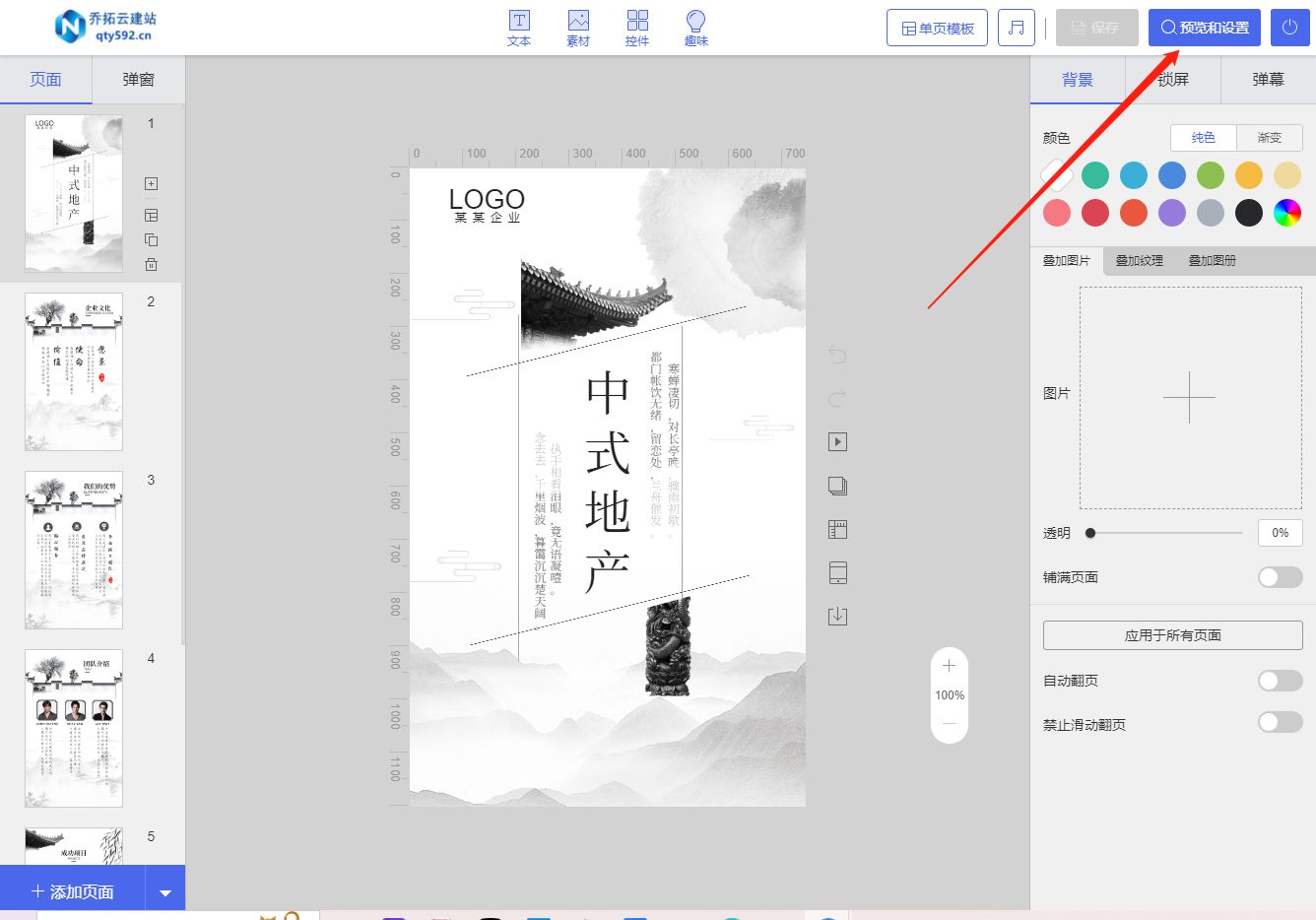Select the 渐变 gradient option
The image size is (1316, 920).
tap(1270, 138)
